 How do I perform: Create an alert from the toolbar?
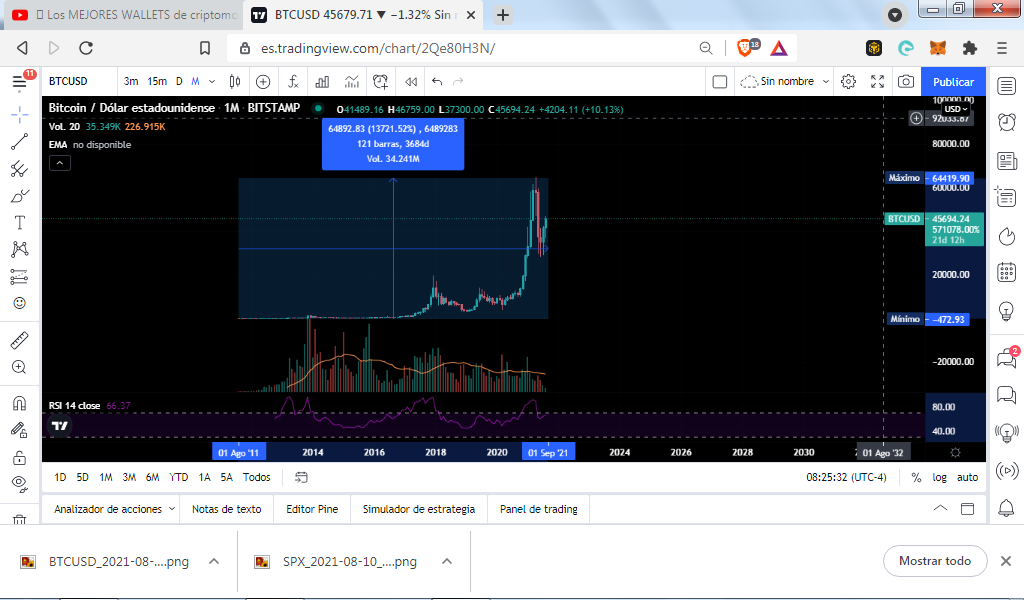click(381, 82)
